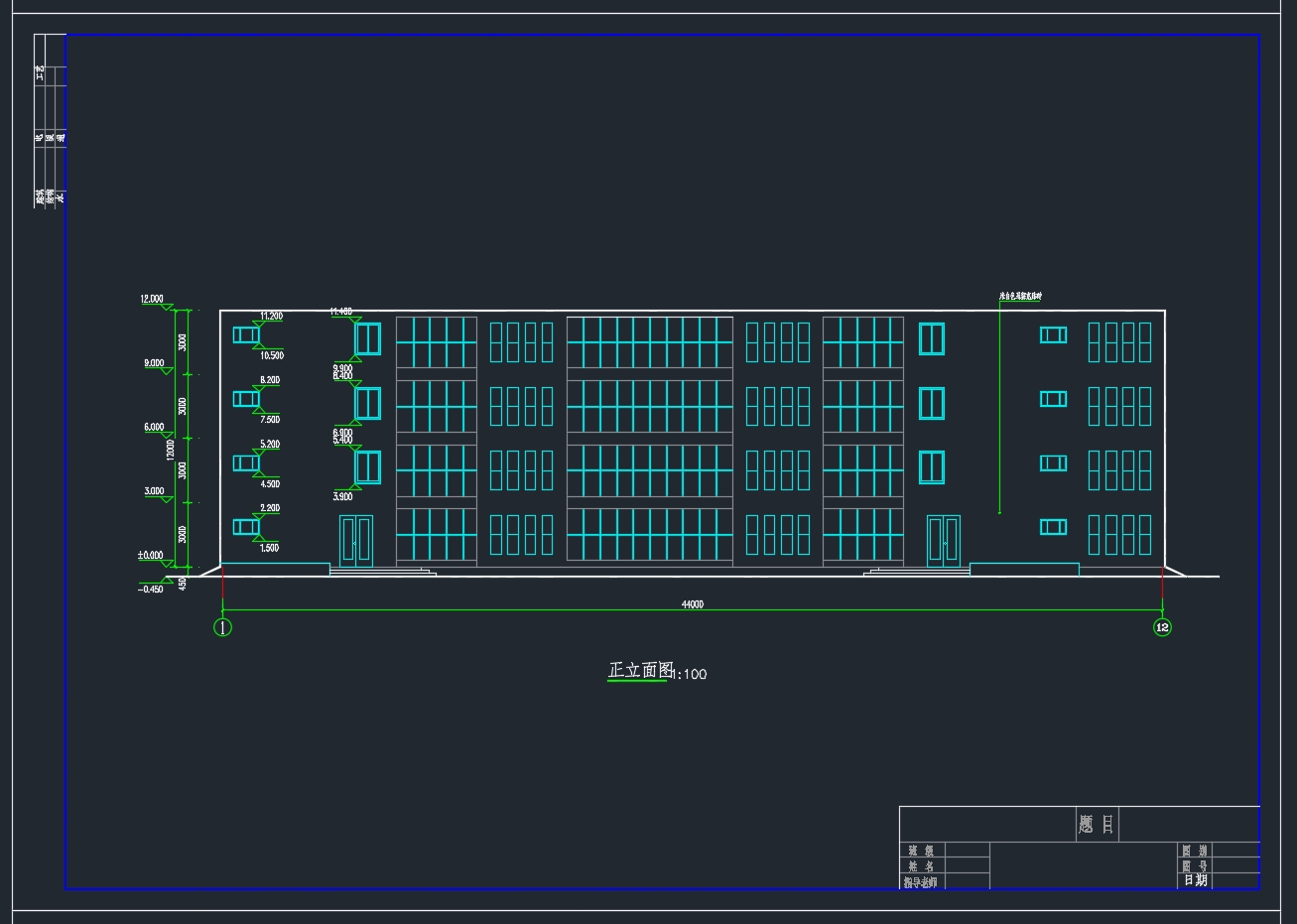The image size is (1297, 924).
Task: Select the -0.450 ground elevation marker
Action: (151, 590)
